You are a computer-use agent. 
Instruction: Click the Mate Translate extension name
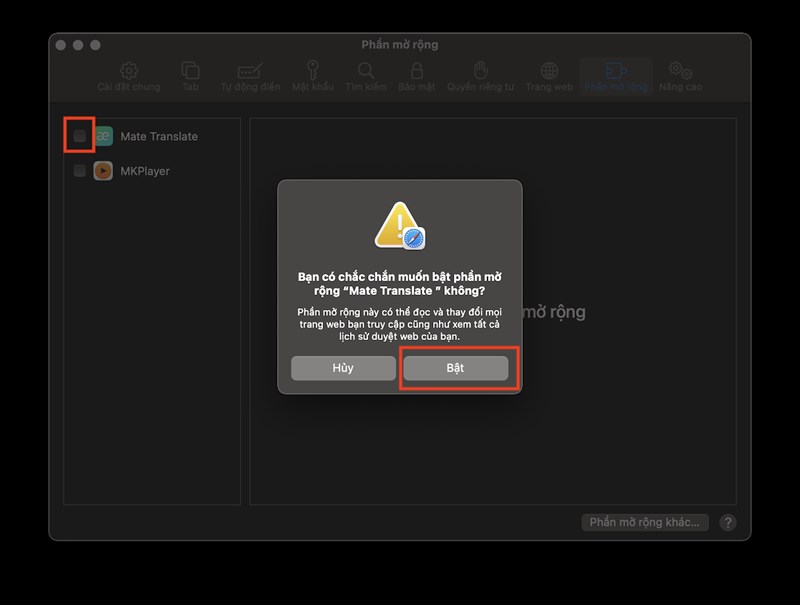coord(159,136)
